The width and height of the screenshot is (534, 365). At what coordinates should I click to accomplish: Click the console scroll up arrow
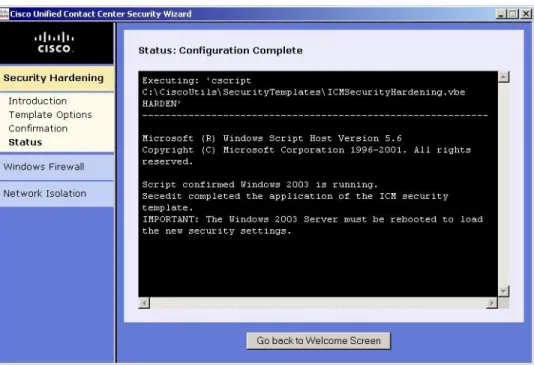pyautogui.click(x=504, y=77)
